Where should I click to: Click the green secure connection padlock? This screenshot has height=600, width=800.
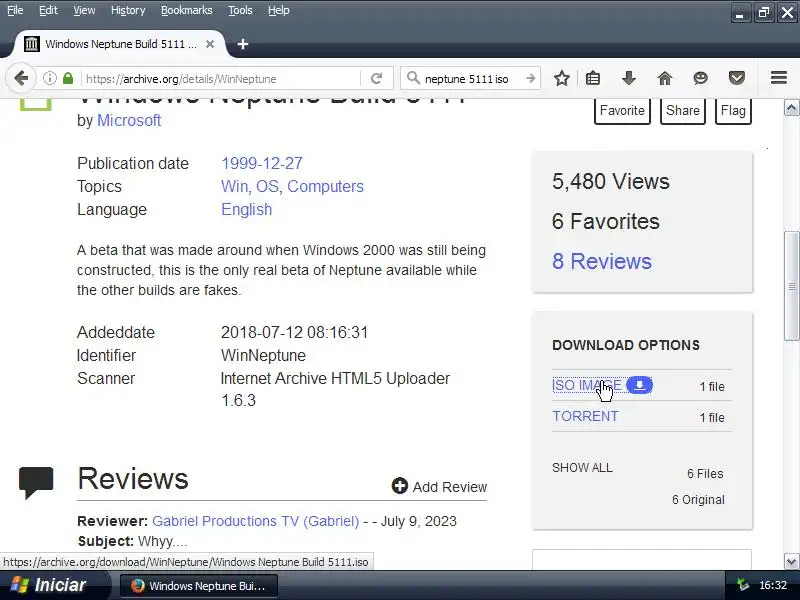(67, 79)
